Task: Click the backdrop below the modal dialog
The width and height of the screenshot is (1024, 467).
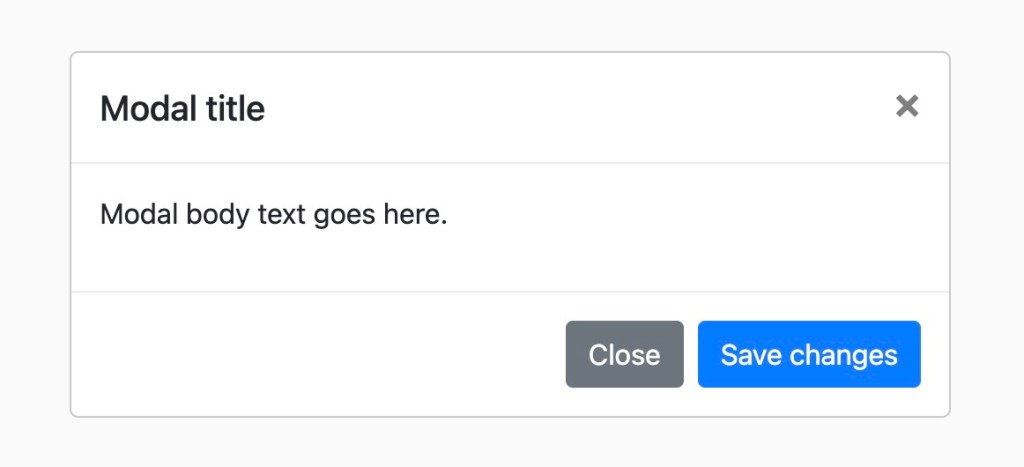Action: click(510, 443)
